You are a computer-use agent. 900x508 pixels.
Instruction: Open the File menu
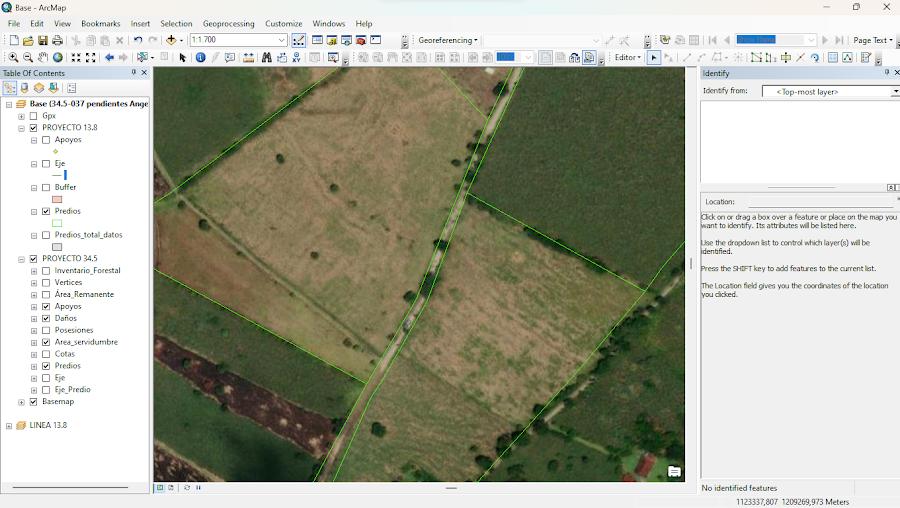14,24
